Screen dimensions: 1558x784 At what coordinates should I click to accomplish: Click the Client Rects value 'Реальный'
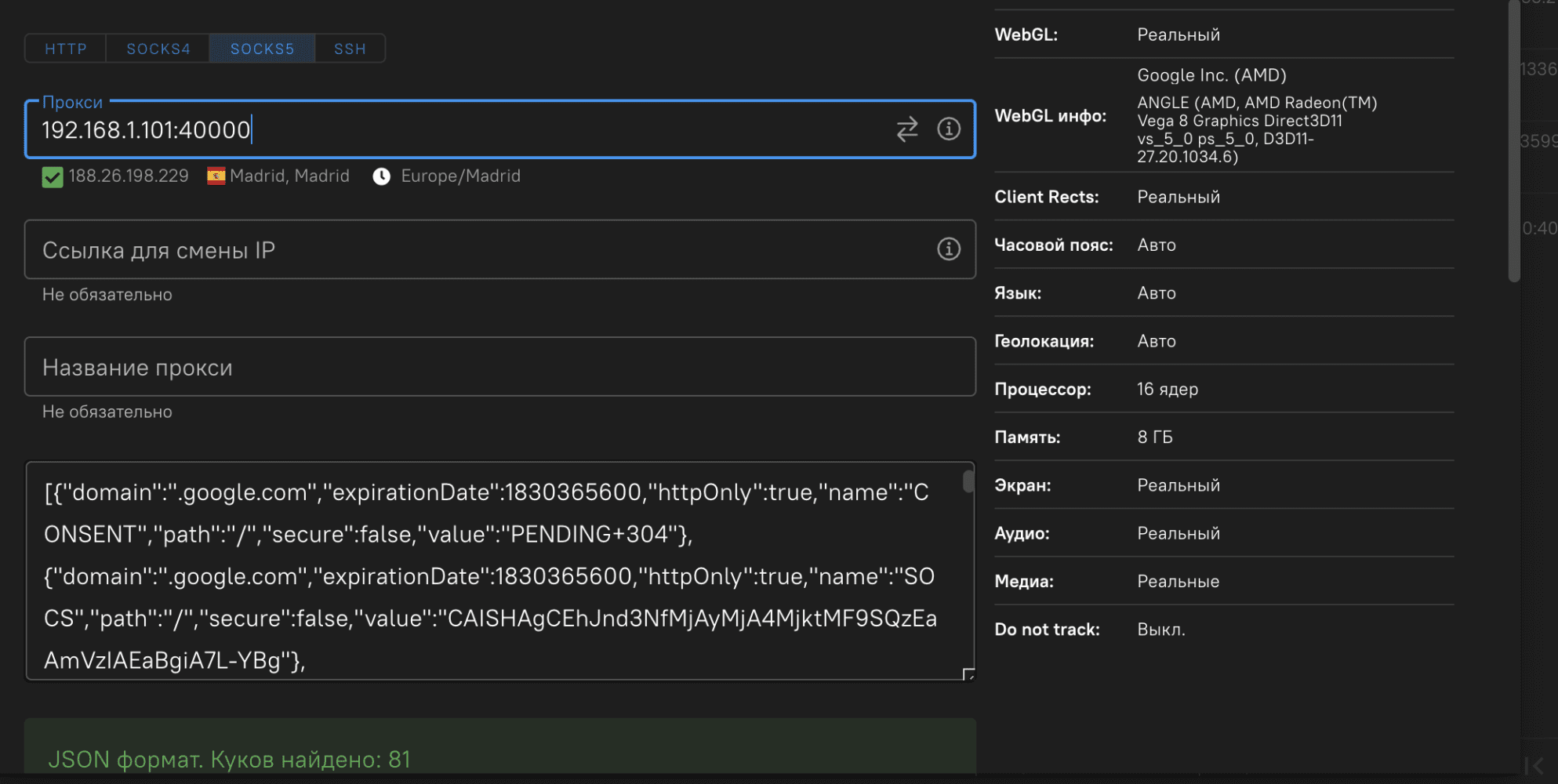(x=1178, y=197)
